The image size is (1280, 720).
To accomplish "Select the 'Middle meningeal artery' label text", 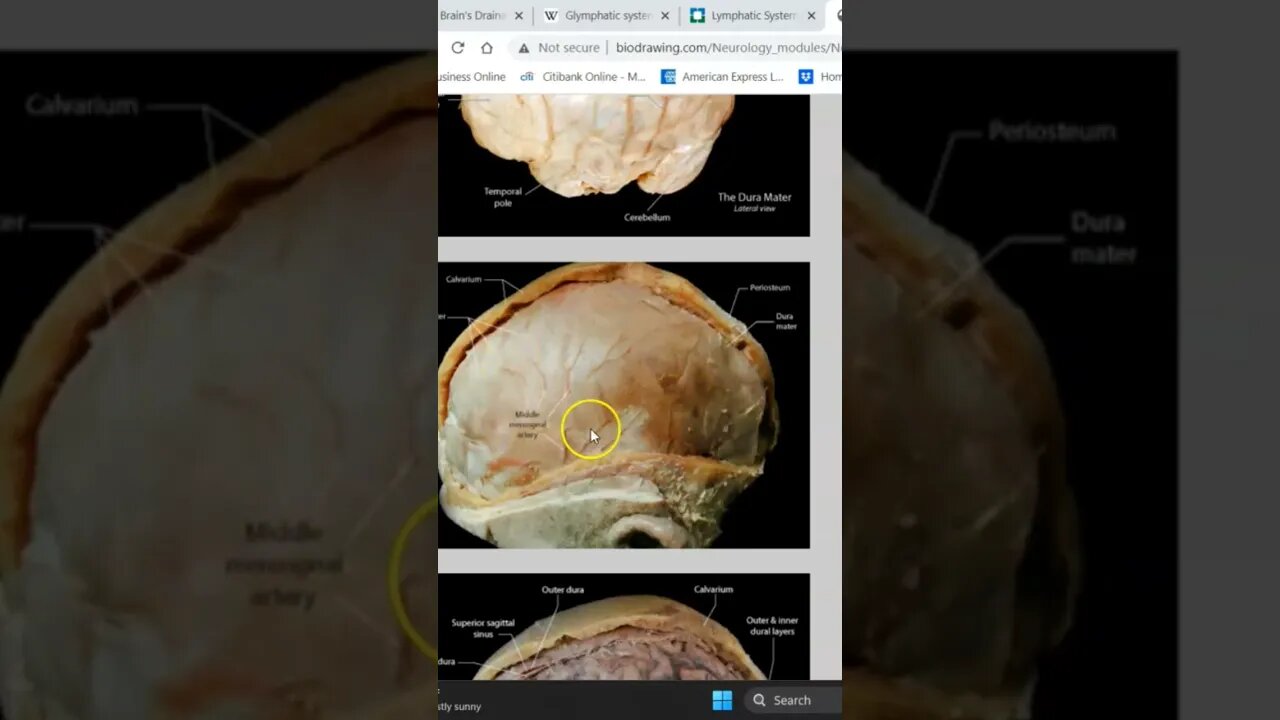I will click(x=527, y=424).
